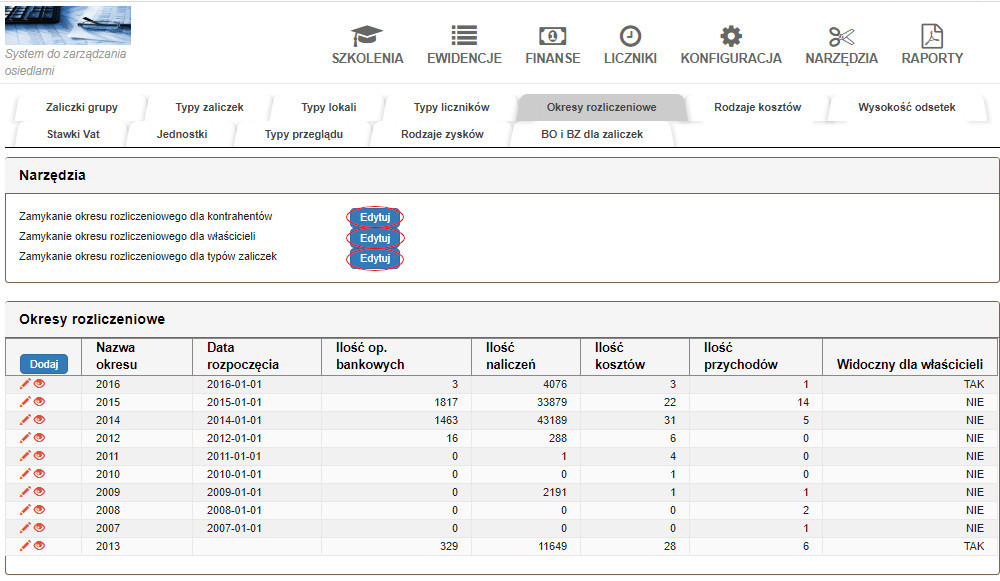Edit the 2010 period with pencil icon

pyautogui.click(x=25, y=474)
